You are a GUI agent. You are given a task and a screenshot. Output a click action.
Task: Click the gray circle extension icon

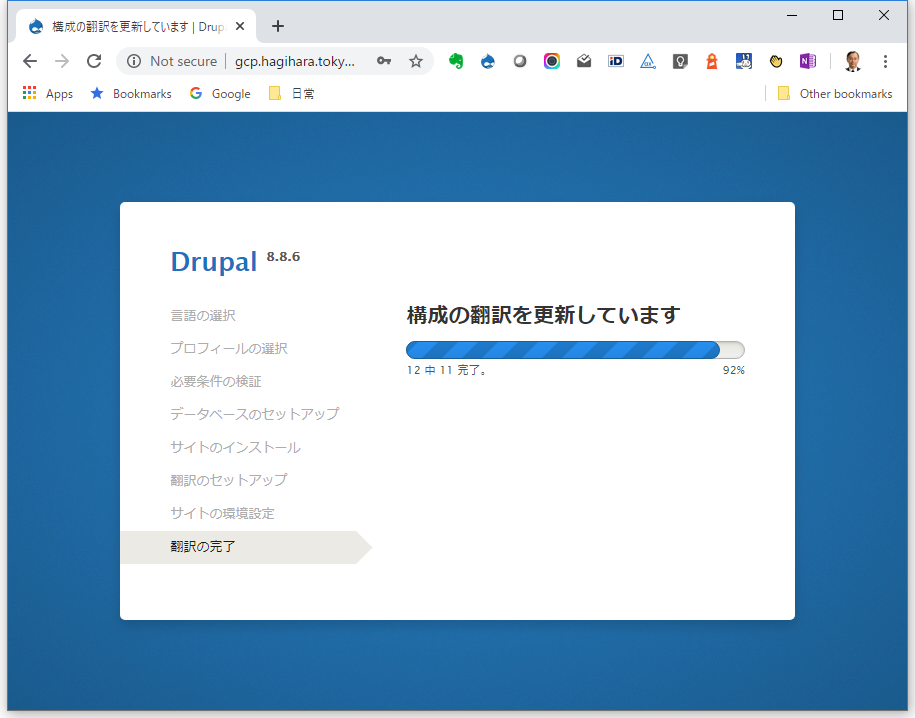click(519, 61)
